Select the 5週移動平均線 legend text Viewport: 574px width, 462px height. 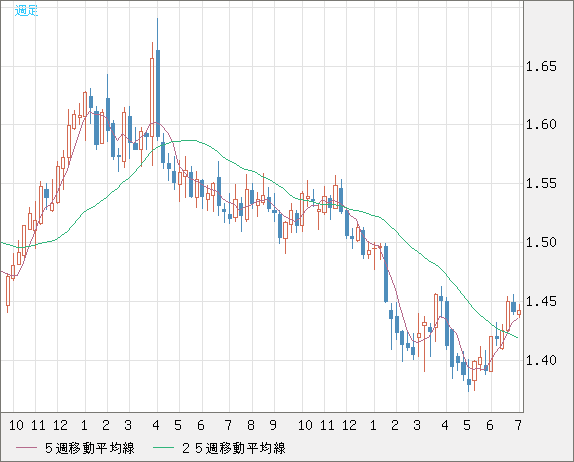[x=90, y=448]
